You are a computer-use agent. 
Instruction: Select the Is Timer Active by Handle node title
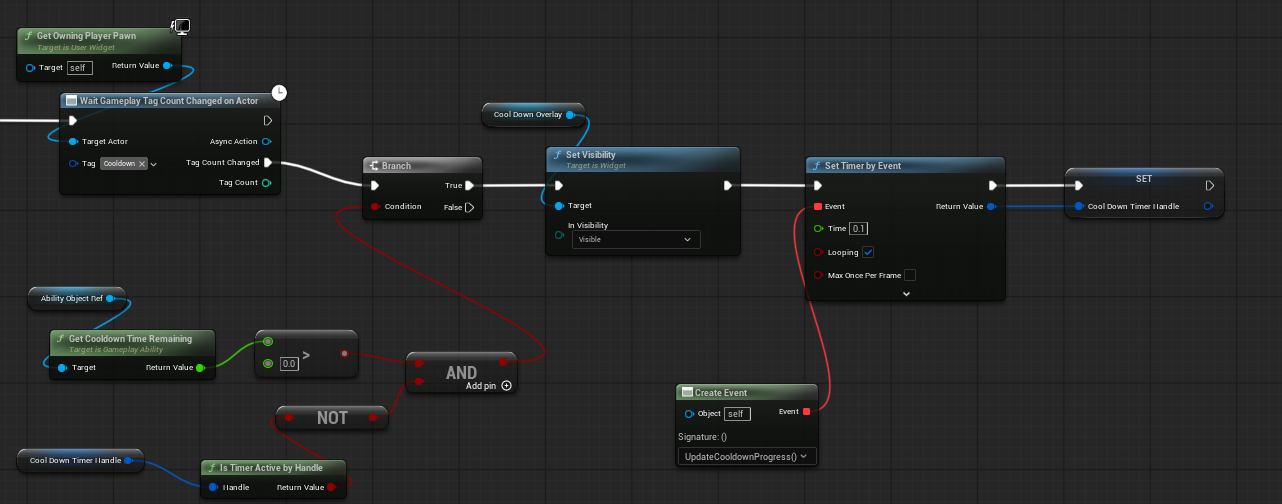(x=271, y=468)
